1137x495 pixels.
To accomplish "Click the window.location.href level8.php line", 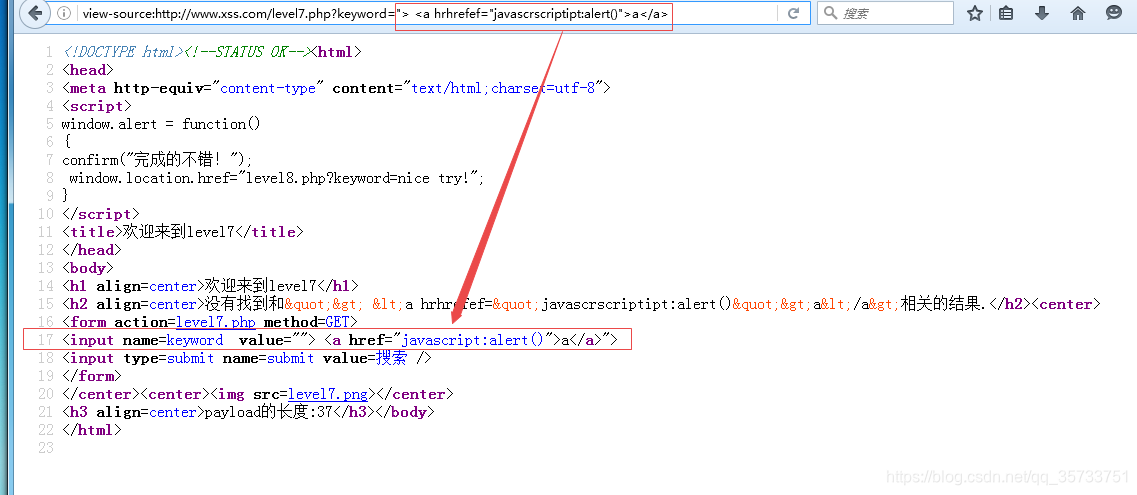I will coord(276,178).
